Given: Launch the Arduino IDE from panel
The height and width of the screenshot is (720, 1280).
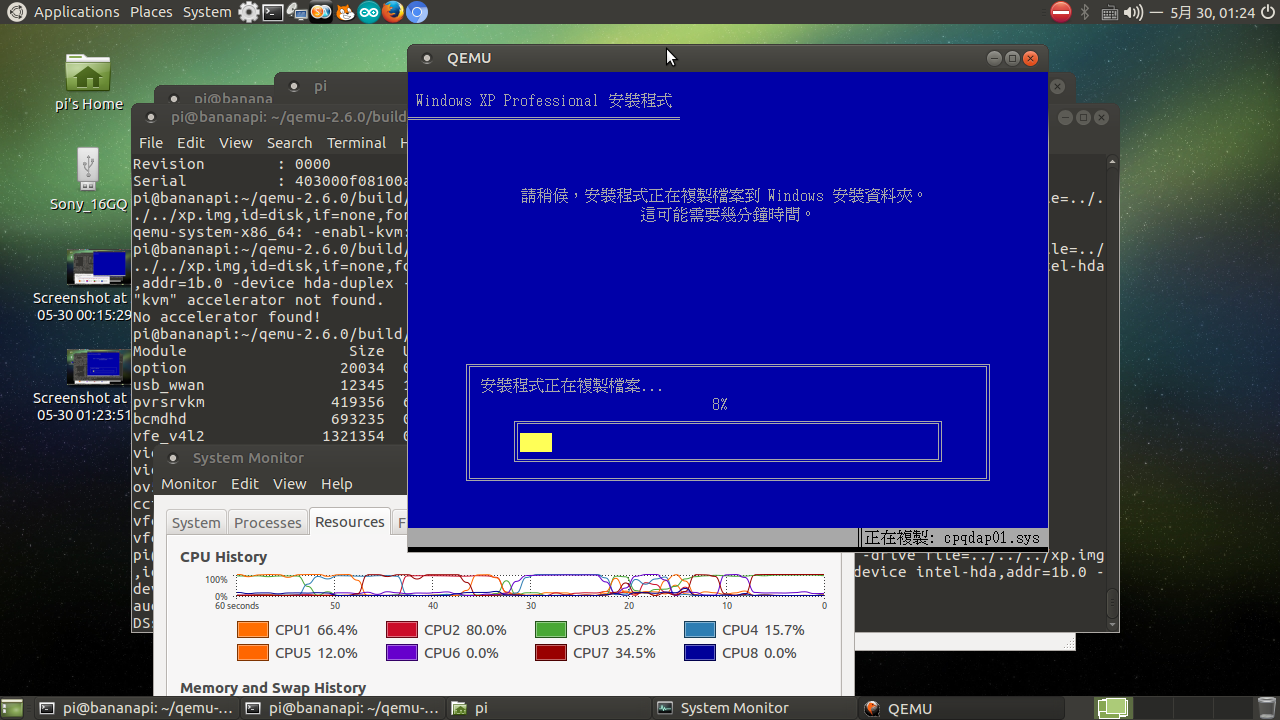Looking at the screenshot, I should point(369,12).
